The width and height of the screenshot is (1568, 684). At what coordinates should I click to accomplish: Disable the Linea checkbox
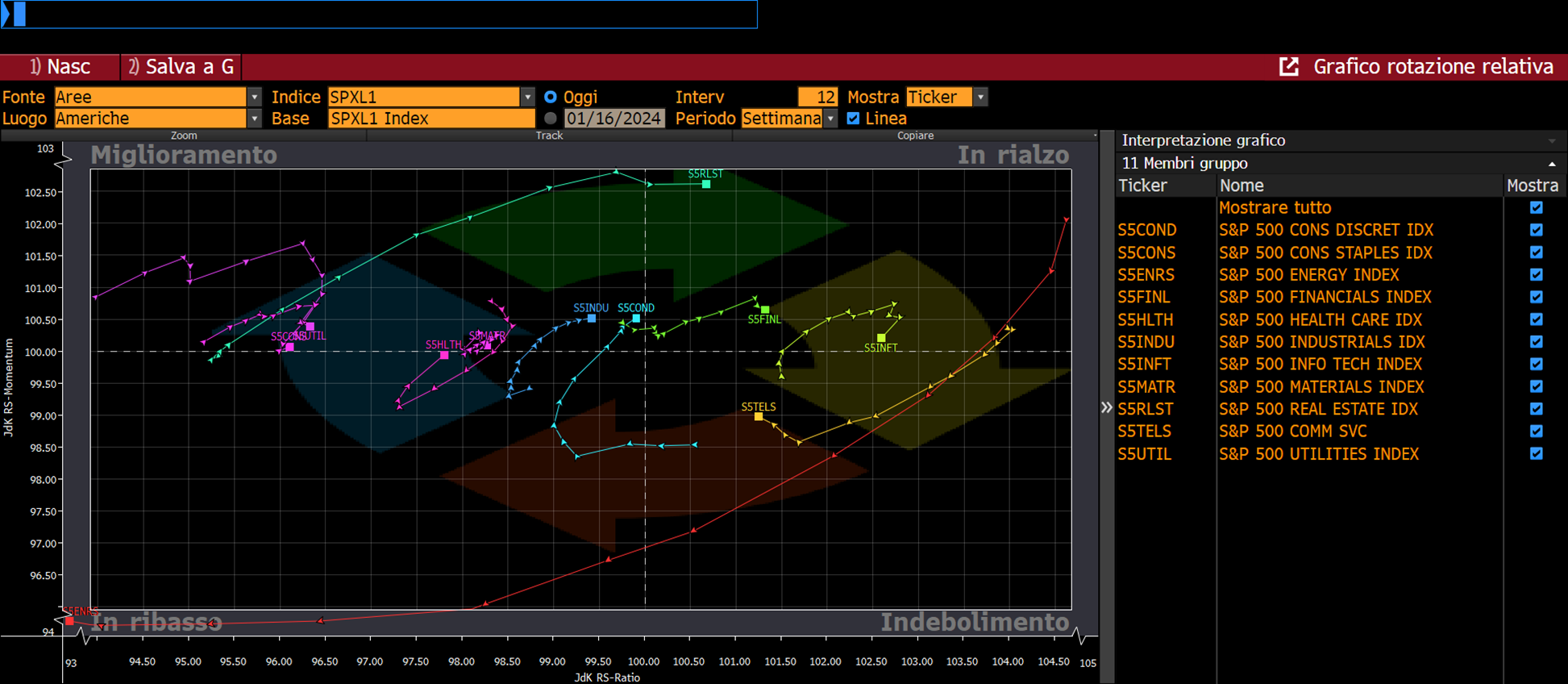click(853, 119)
